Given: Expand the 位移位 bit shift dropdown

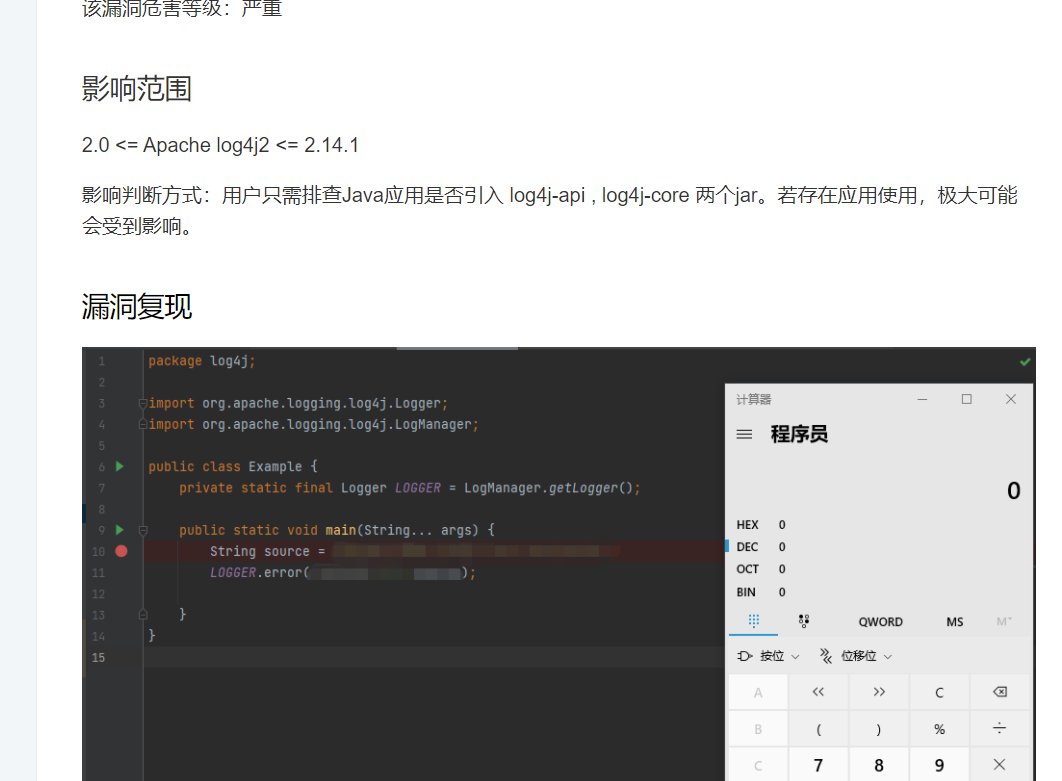Looking at the screenshot, I should click(856, 656).
